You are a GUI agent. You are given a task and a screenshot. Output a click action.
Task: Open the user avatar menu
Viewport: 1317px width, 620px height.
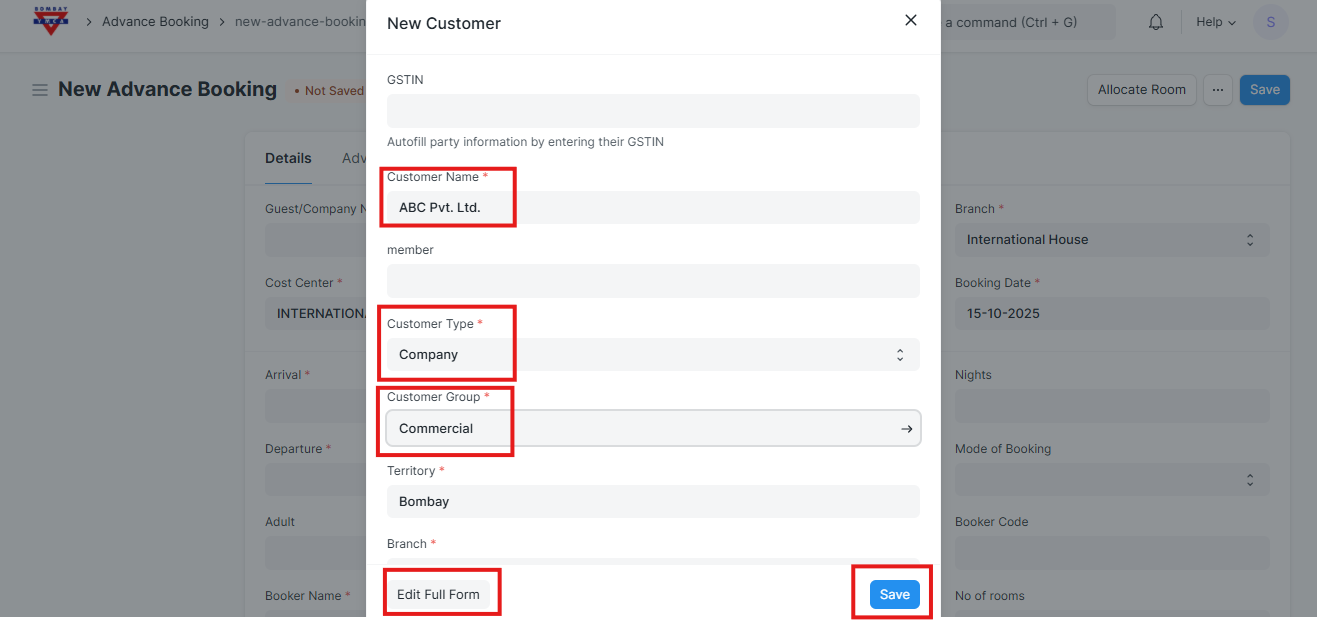1270,22
